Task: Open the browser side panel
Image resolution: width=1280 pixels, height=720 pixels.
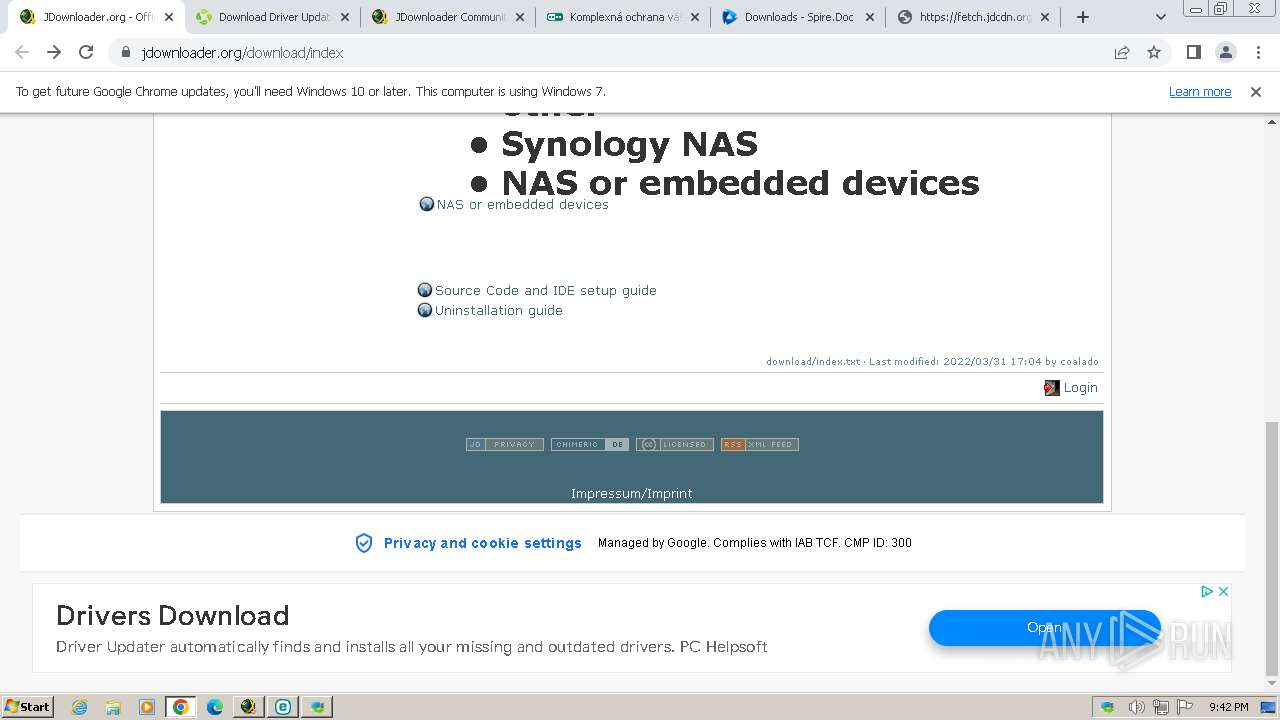Action: (1193, 52)
